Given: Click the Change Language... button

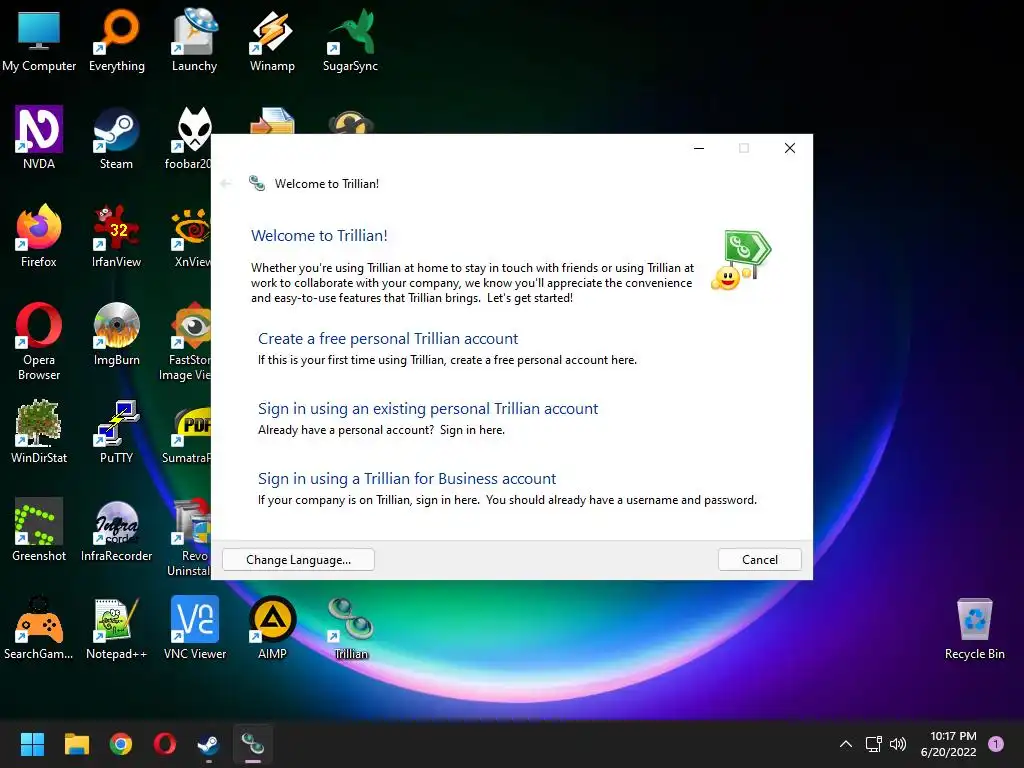Looking at the screenshot, I should pos(298,560).
